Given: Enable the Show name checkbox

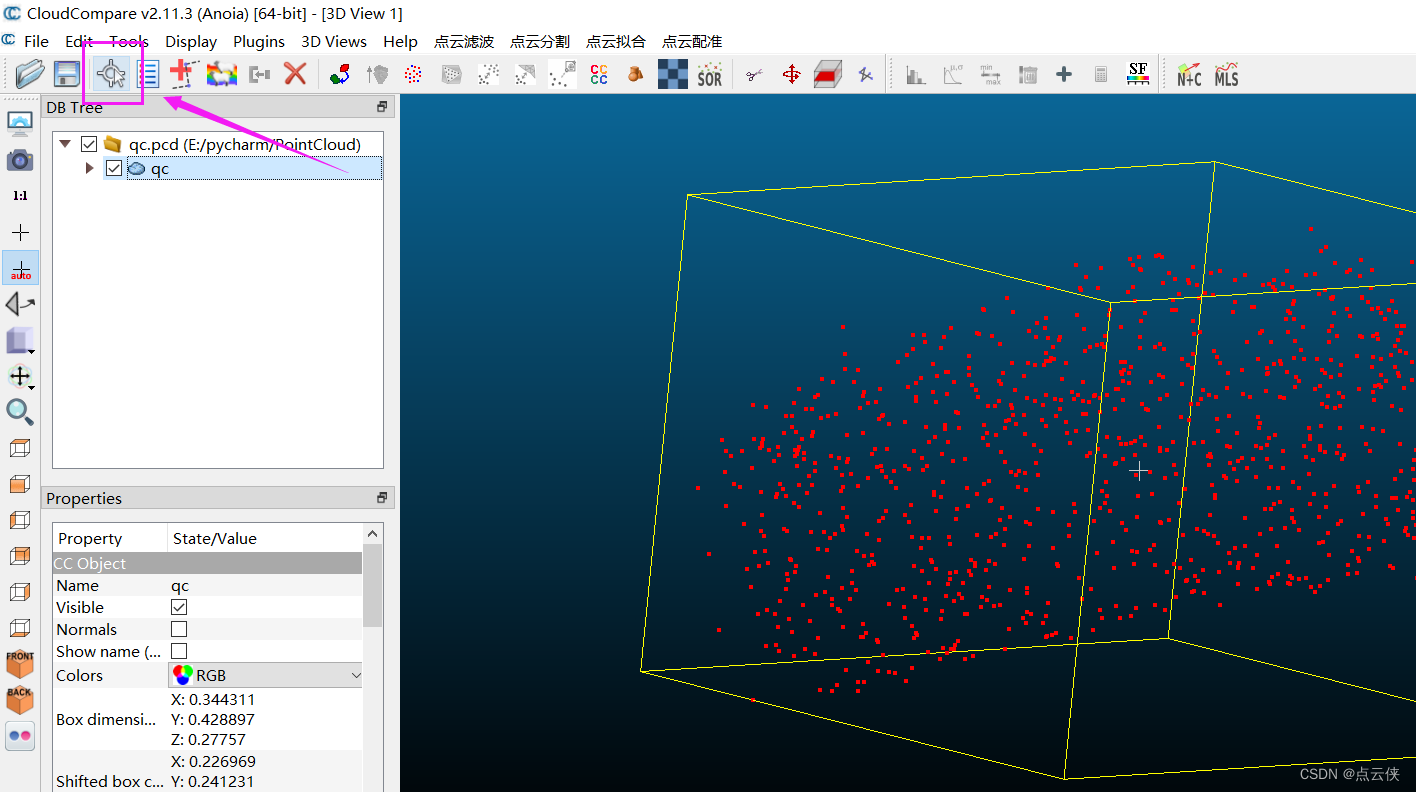Looking at the screenshot, I should (x=179, y=651).
